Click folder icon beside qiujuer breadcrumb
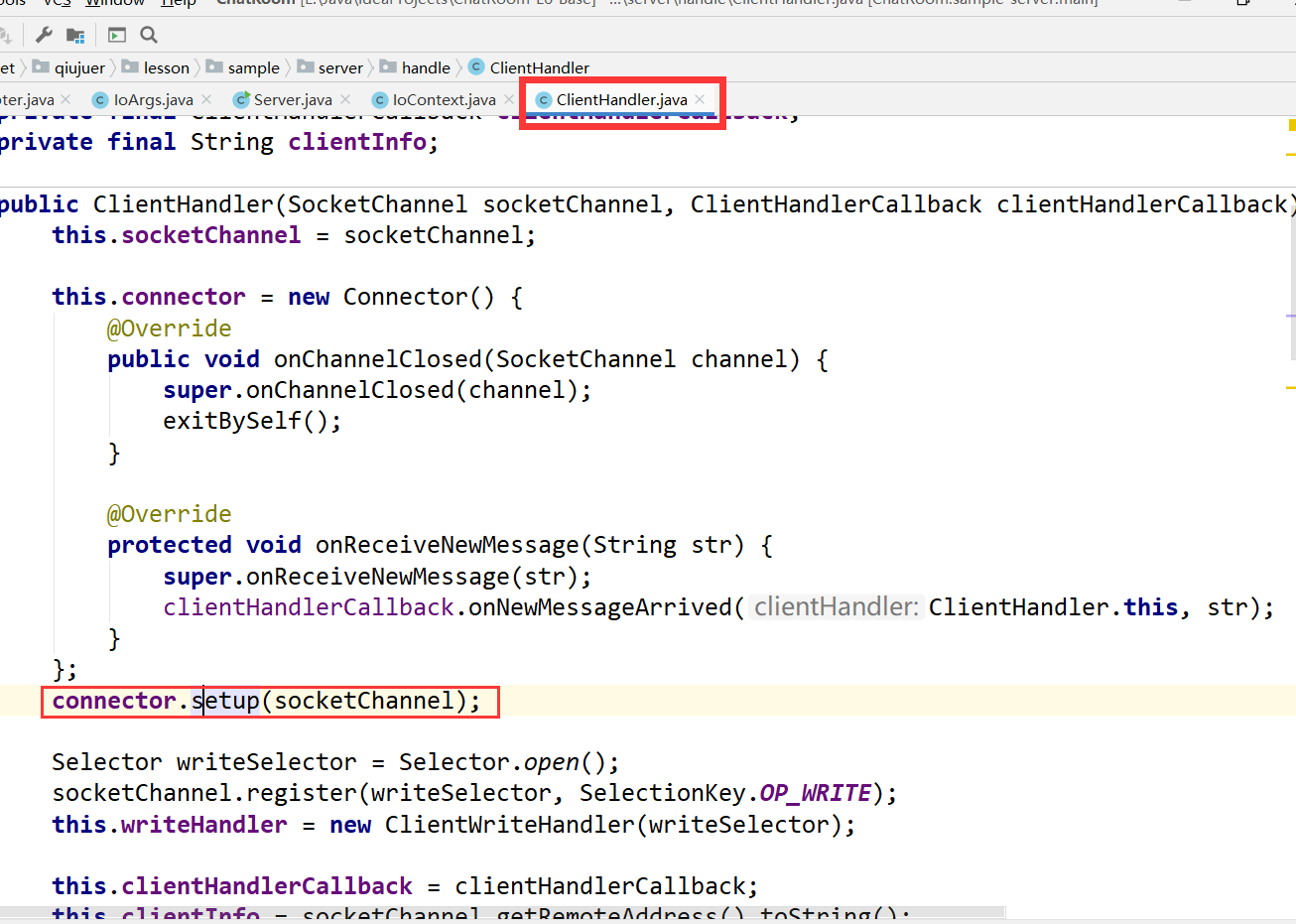This screenshot has width=1296, height=924. click(x=41, y=66)
